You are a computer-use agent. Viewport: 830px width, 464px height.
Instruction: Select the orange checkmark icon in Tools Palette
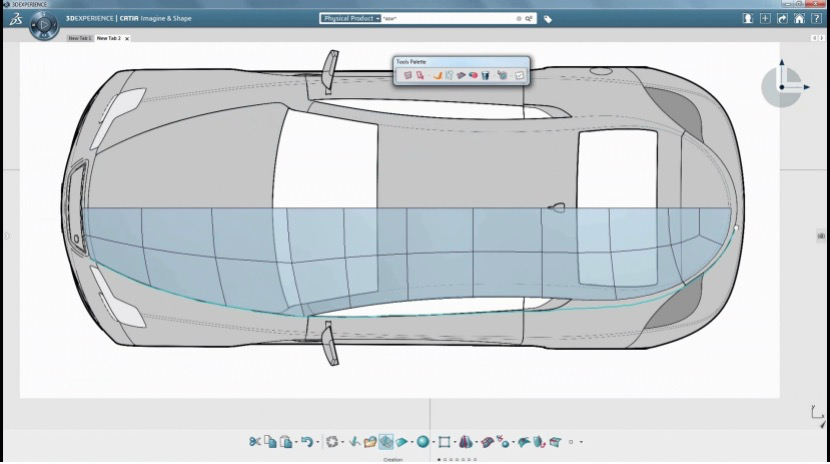(x=438, y=75)
